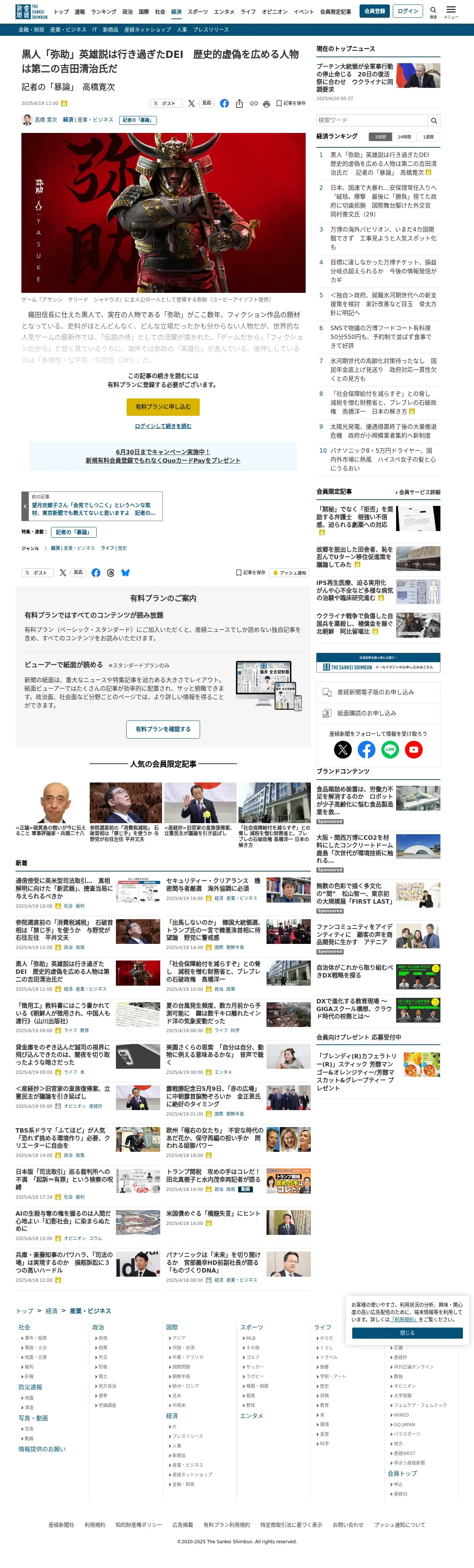Click the ログイン button in header

coord(408,11)
